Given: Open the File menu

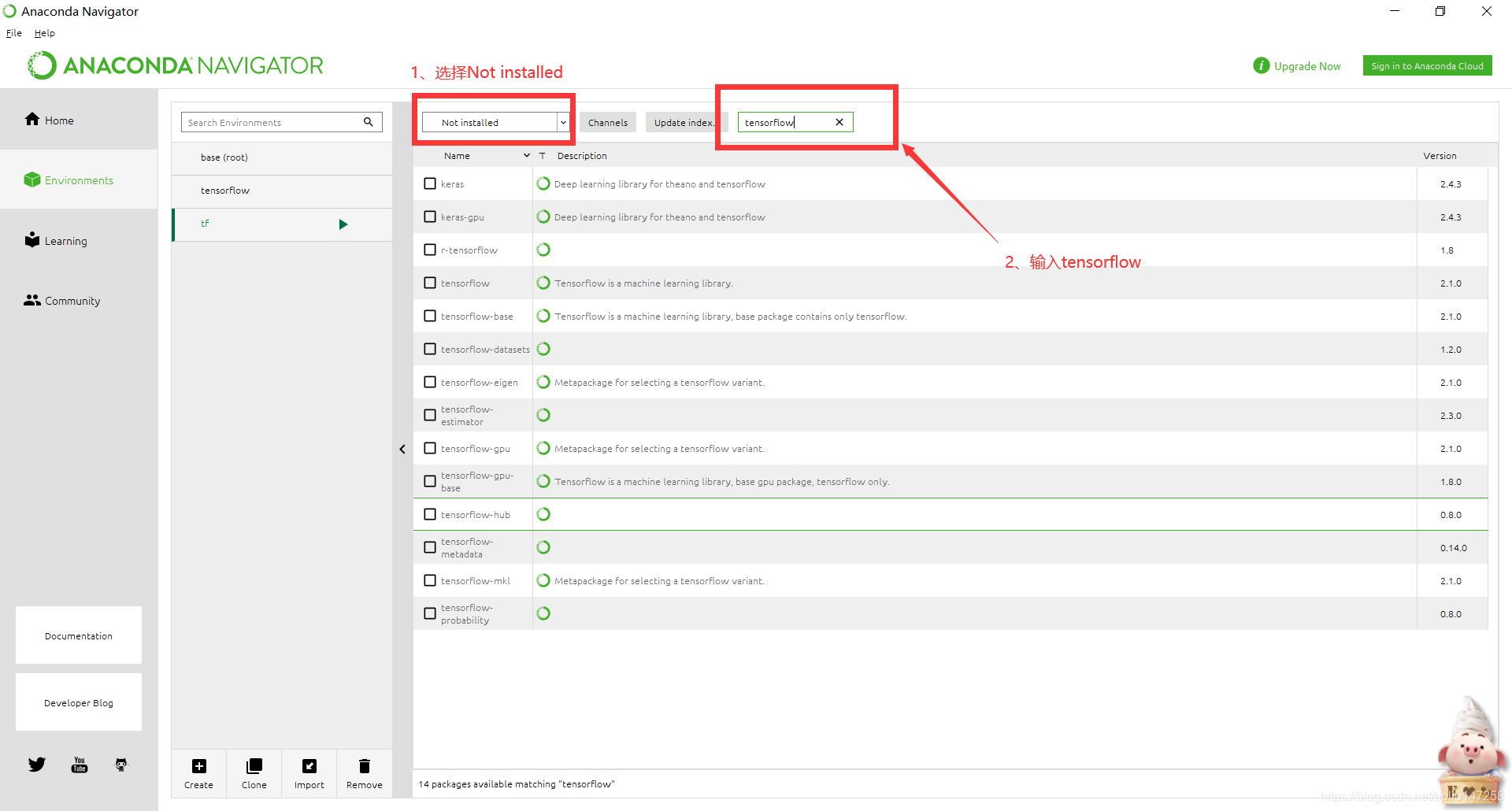Looking at the screenshot, I should tap(13, 33).
